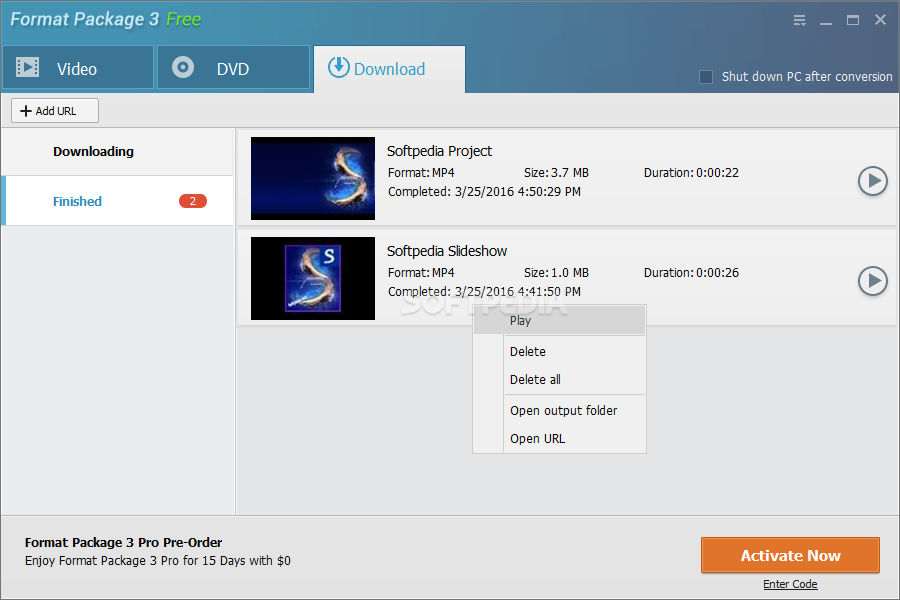Screen dimensions: 900x600
Task: Play the Softpedia Slideshow video
Action: 872,281
